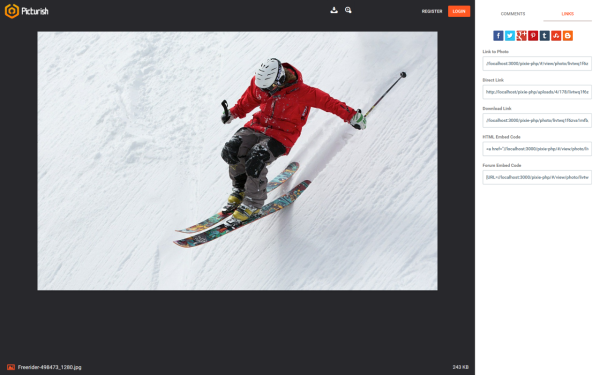Share on Tumblr
Image resolution: width=600 pixels, height=375 pixels.
(545, 36)
